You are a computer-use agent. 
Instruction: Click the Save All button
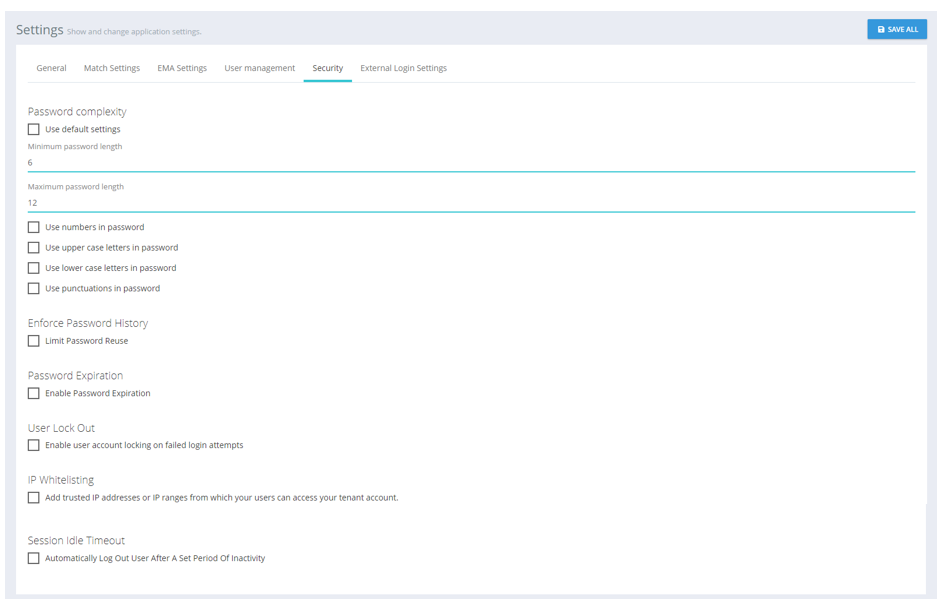[896, 29]
